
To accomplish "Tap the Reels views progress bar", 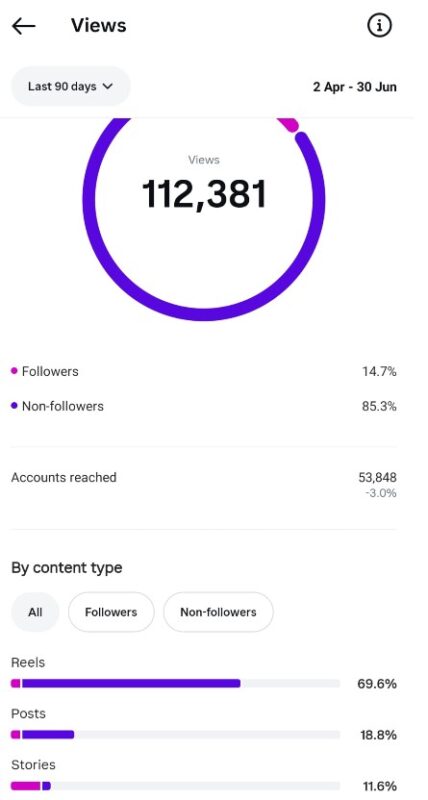I will [x=175, y=684].
